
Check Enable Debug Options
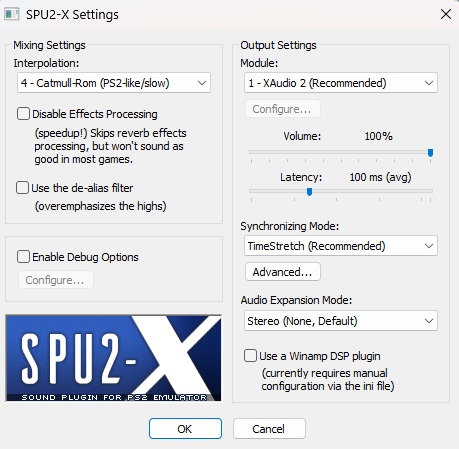tap(23, 257)
